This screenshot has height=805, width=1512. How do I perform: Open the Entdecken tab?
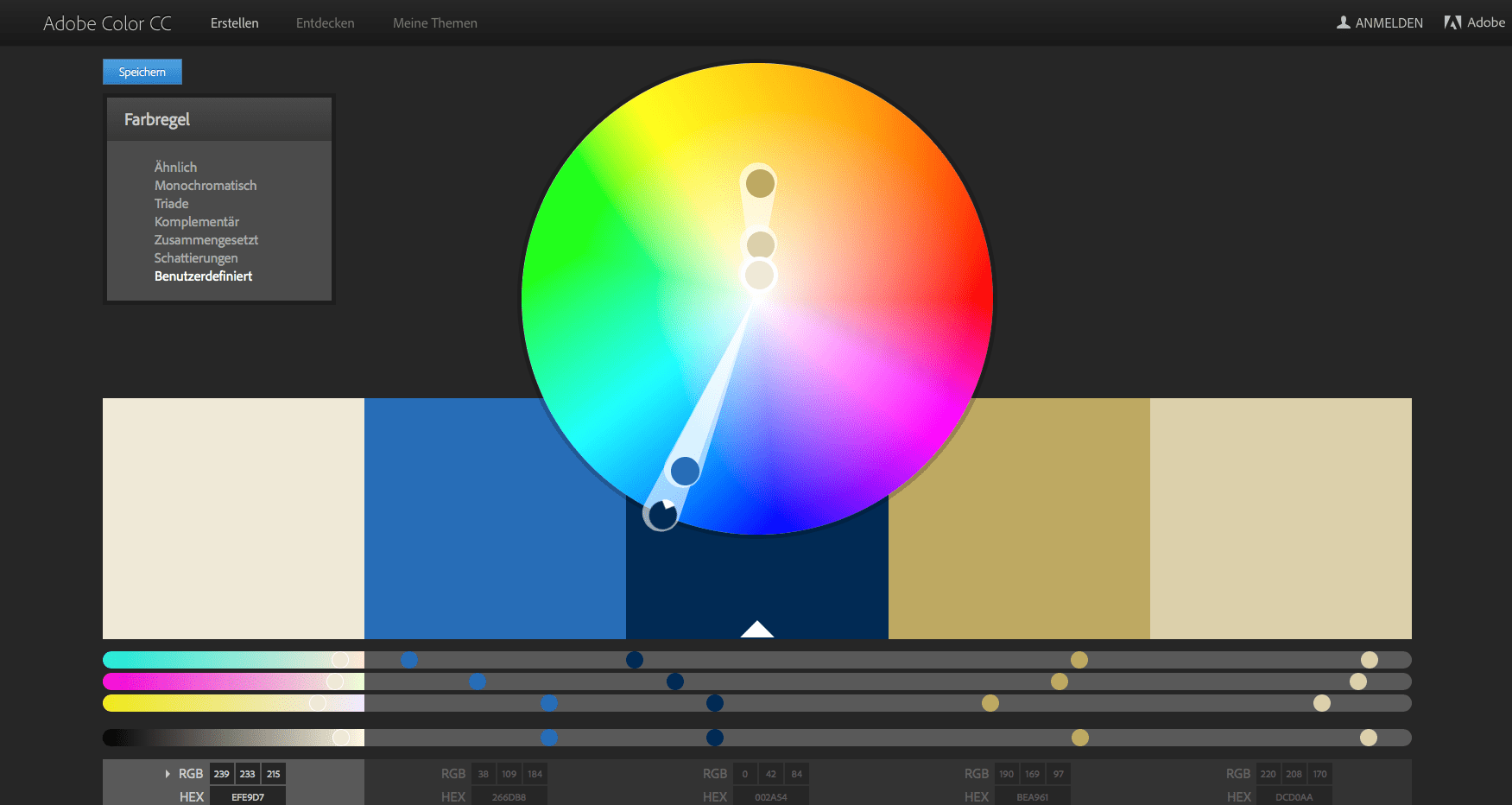pyautogui.click(x=325, y=23)
